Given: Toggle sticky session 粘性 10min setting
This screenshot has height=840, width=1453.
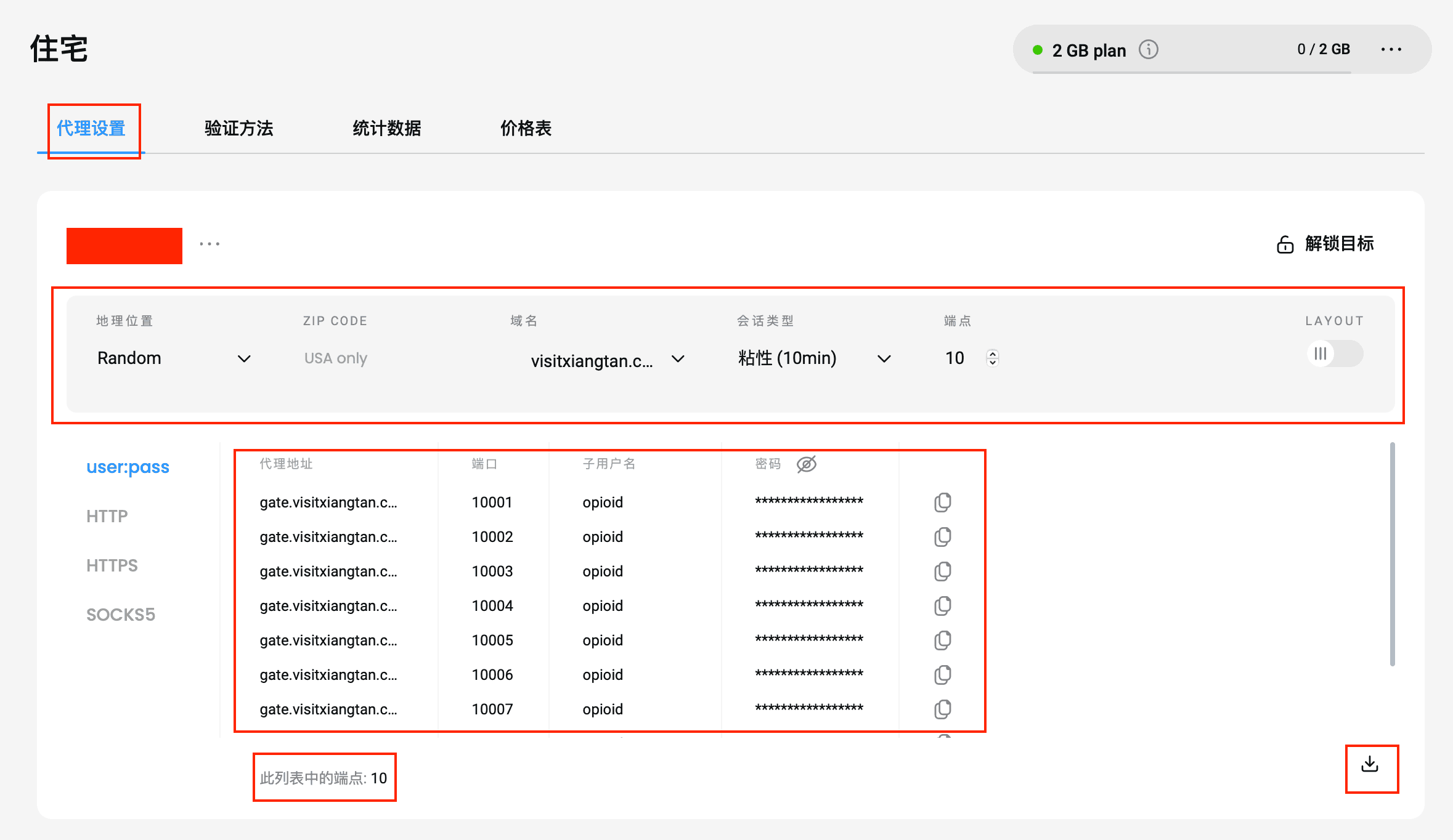Looking at the screenshot, I should (x=807, y=358).
